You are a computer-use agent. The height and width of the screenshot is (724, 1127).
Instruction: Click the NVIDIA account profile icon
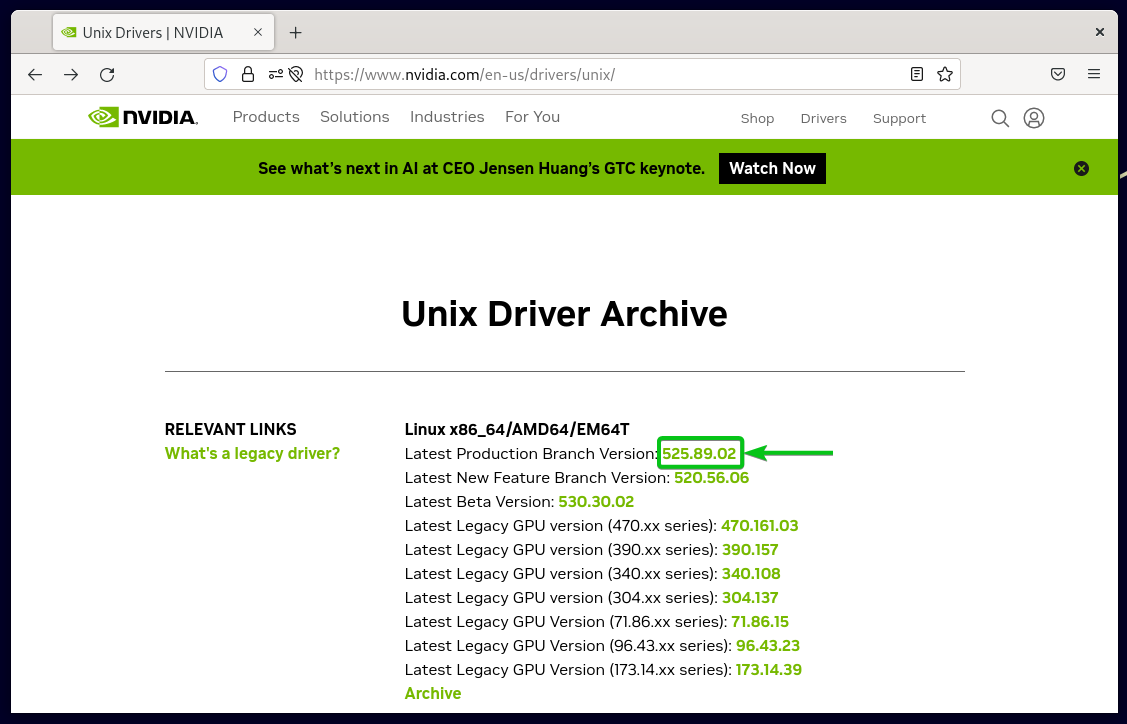pos(1034,117)
